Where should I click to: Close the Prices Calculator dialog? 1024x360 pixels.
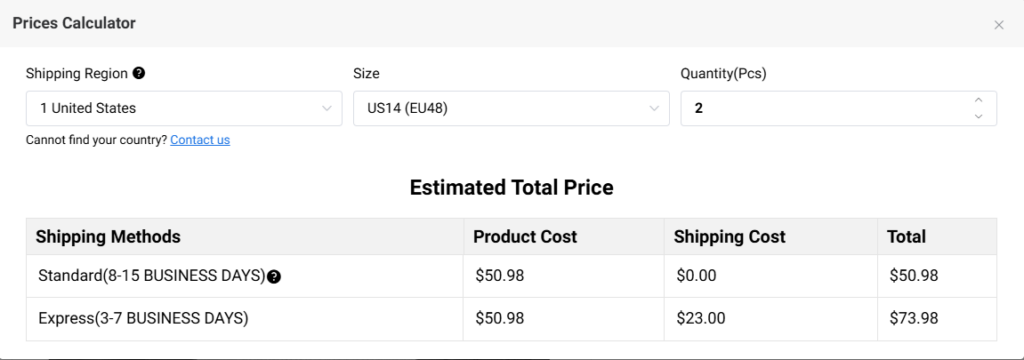click(x=999, y=25)
